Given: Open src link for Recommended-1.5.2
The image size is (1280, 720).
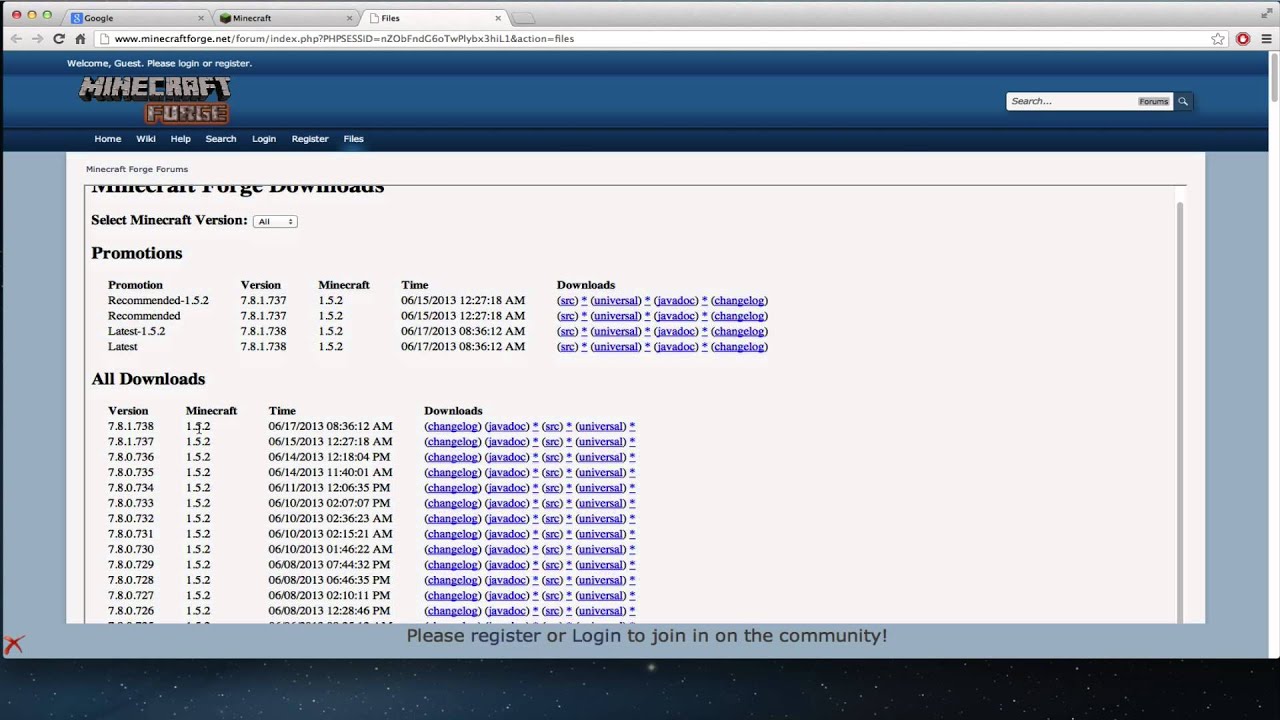Looking at the screenshot, I should point(568,300).
